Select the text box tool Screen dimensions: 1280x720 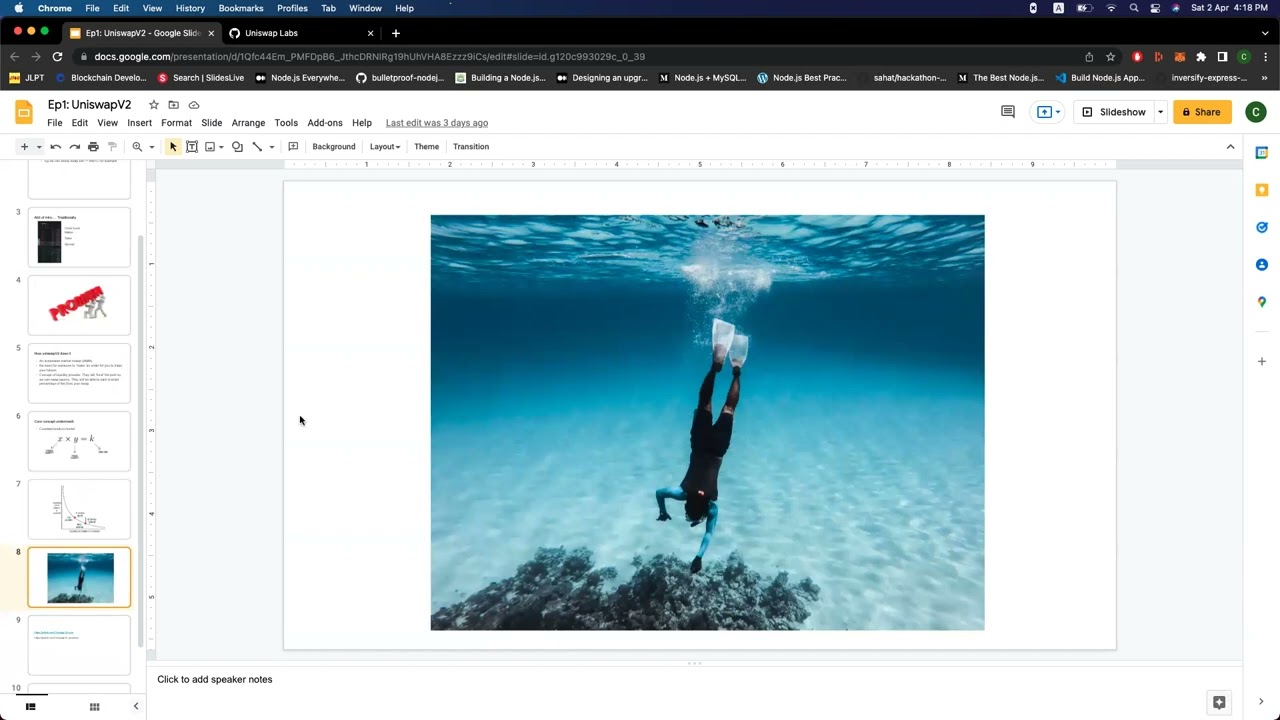pos(192,147)
